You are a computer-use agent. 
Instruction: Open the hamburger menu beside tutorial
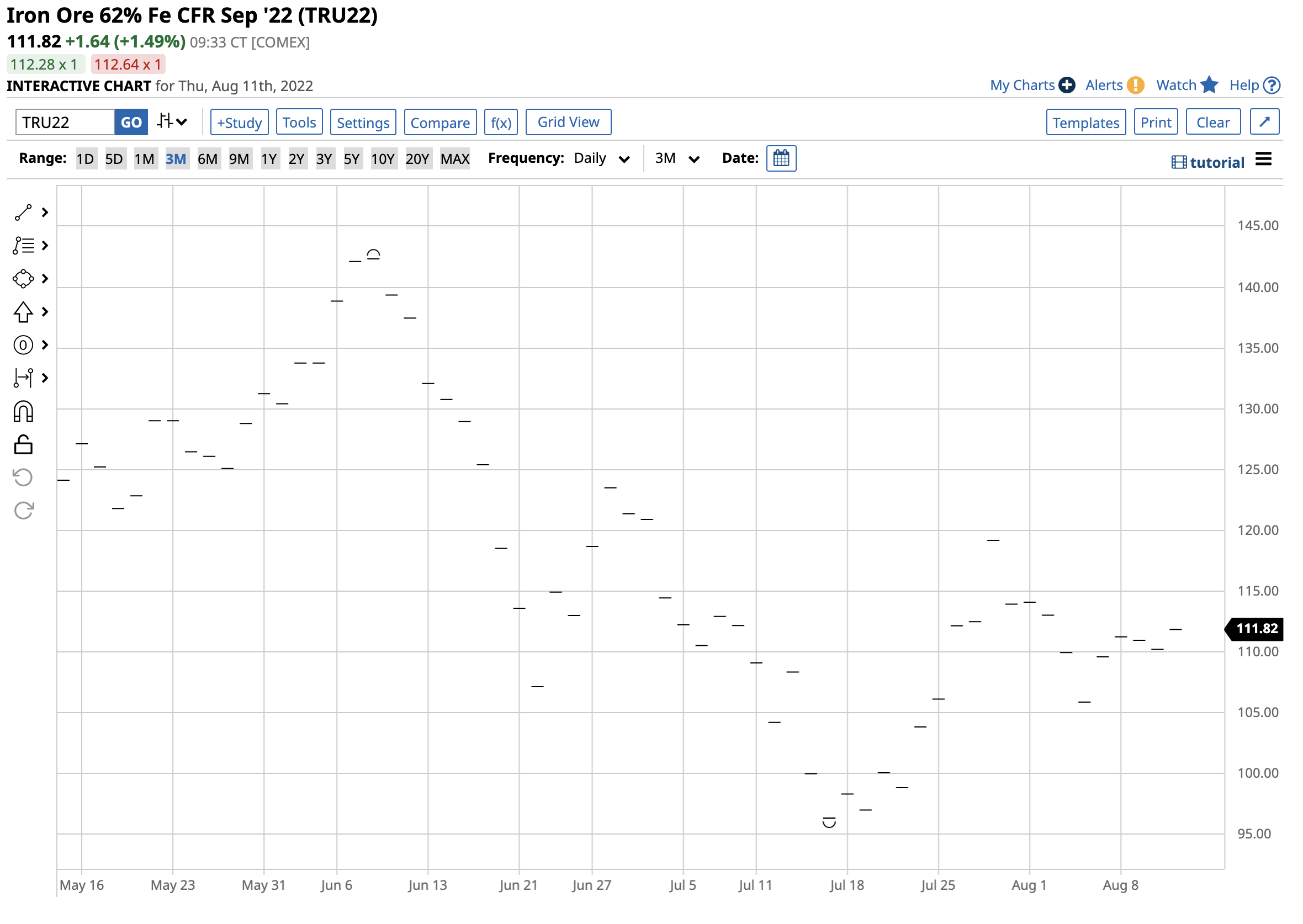[x=1263, y=160]
